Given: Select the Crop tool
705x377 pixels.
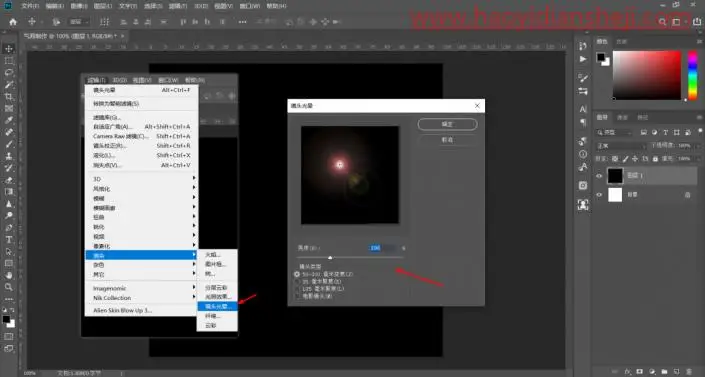Looking at the screenshot, I should 9,96.
